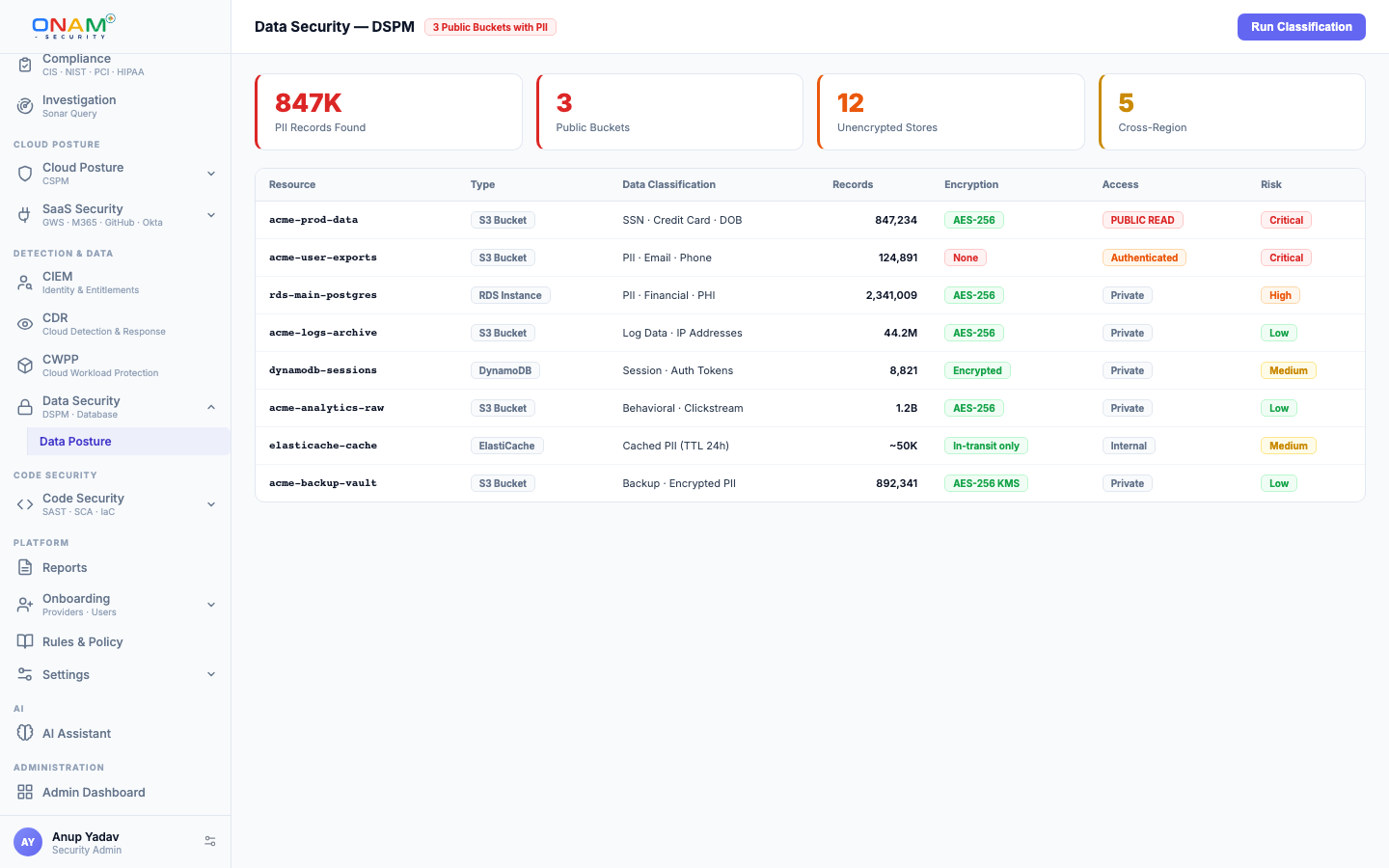Viewport: 1389px width, 868px height.
Task: Open the 12 Unencrypted Stores card
Action: tap(951, 112)
